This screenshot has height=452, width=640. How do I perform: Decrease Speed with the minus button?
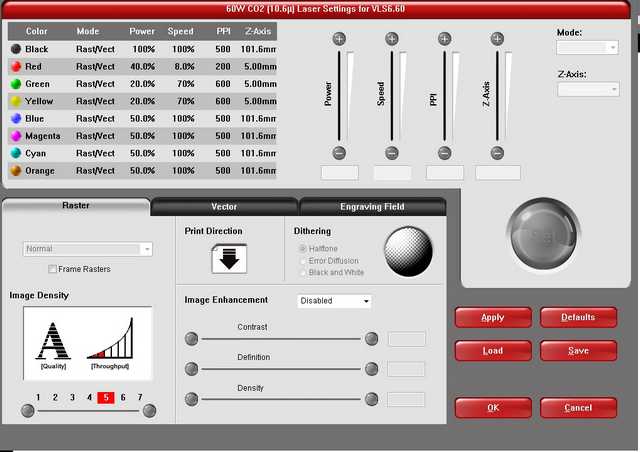point(392,153)
